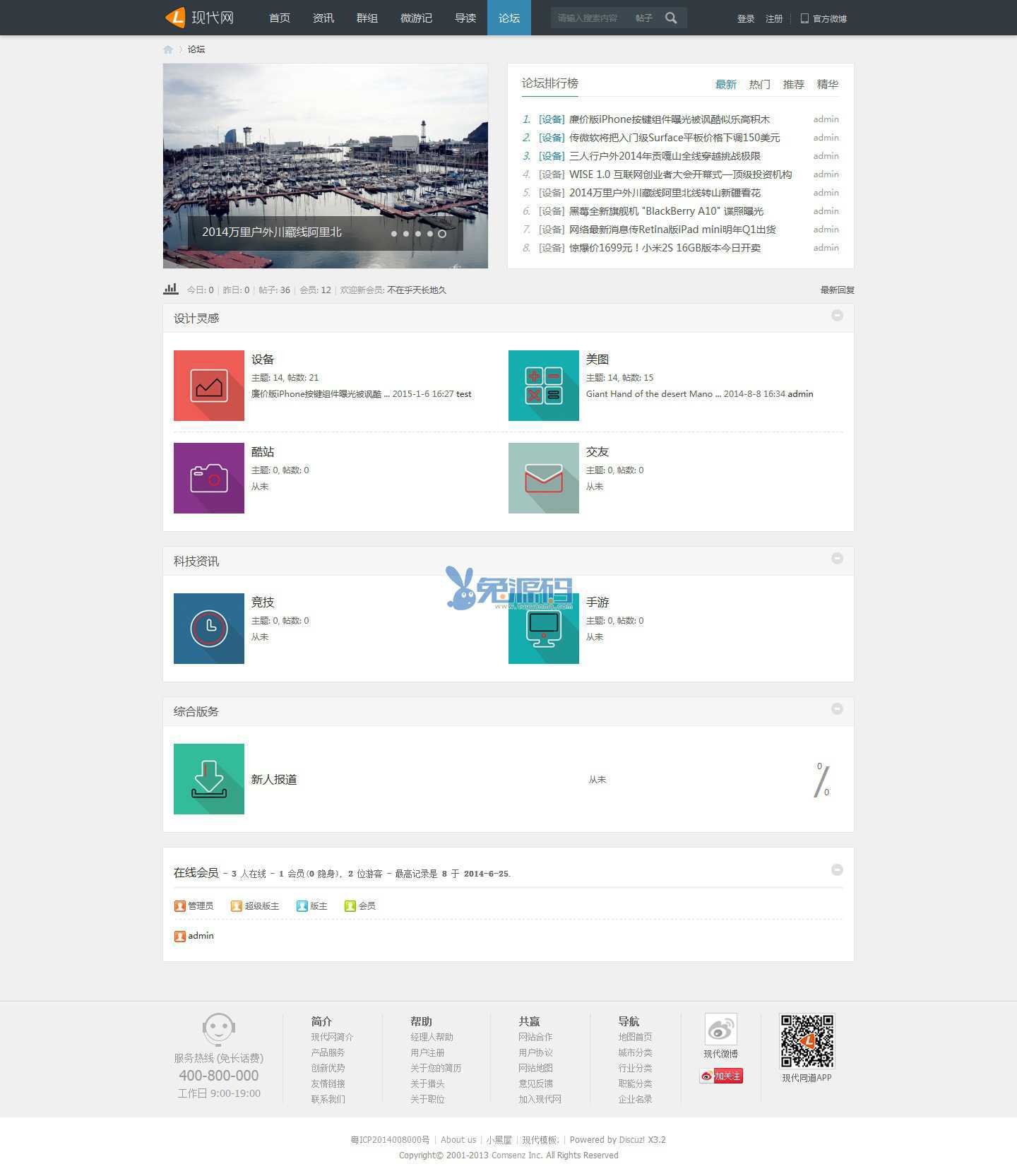Image resolution: width=1017 pixels, height=1176 pixels.
Task: Click the QR code for 现代同道APP
Action: tap(807, 1041)
